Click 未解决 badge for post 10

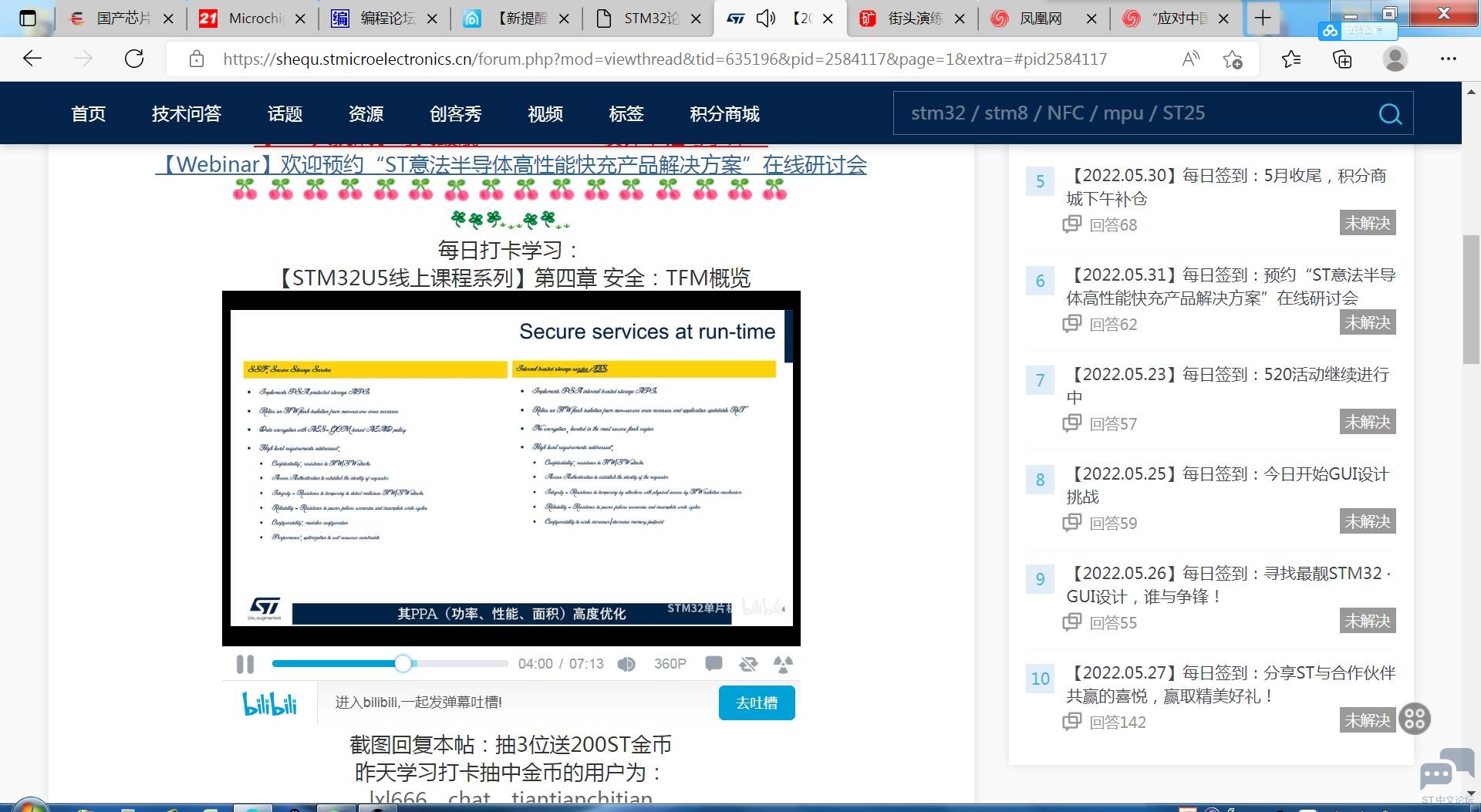(1368, 720)
